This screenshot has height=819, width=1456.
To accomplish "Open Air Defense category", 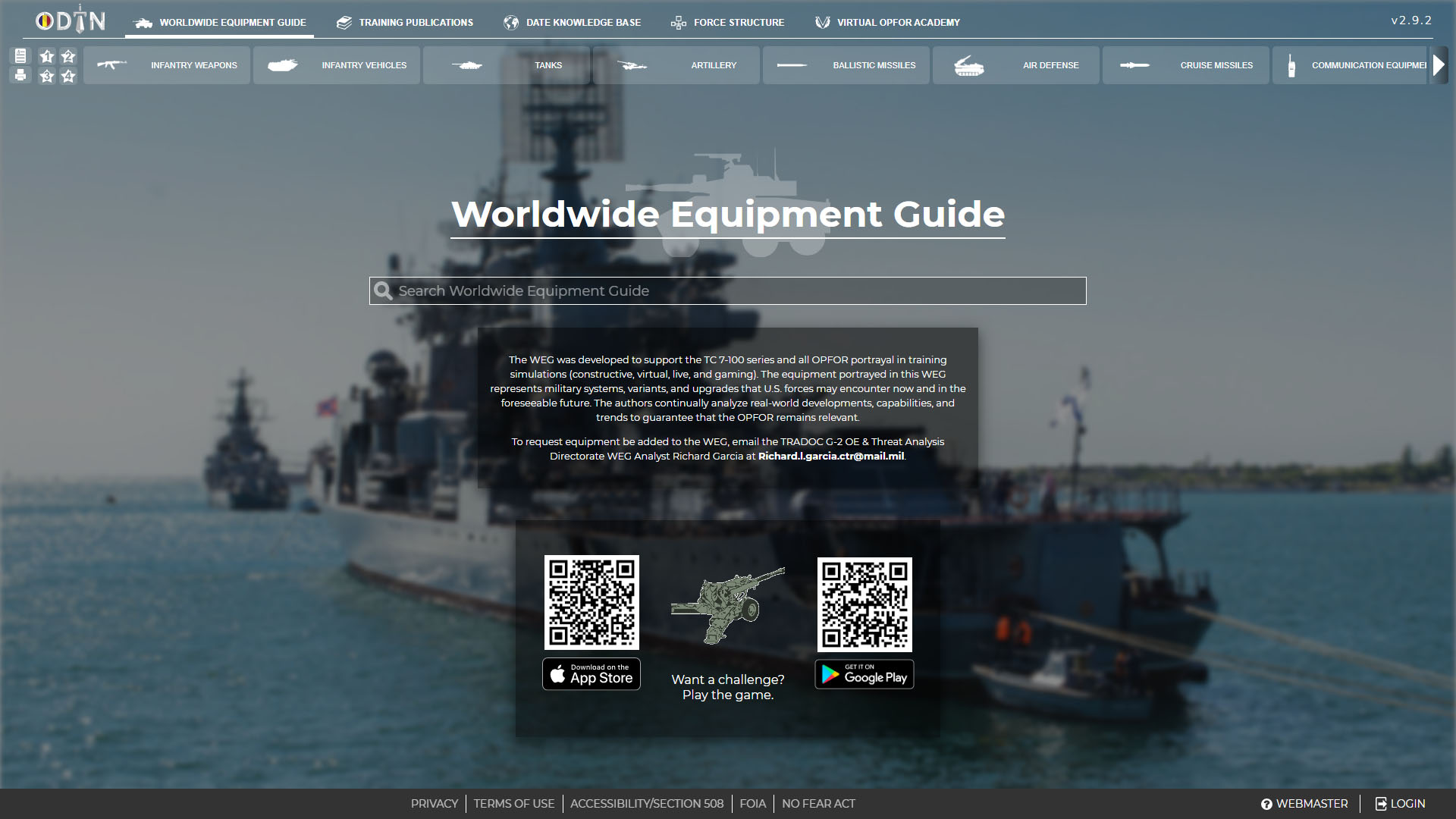I will (x=1015, y=65).
